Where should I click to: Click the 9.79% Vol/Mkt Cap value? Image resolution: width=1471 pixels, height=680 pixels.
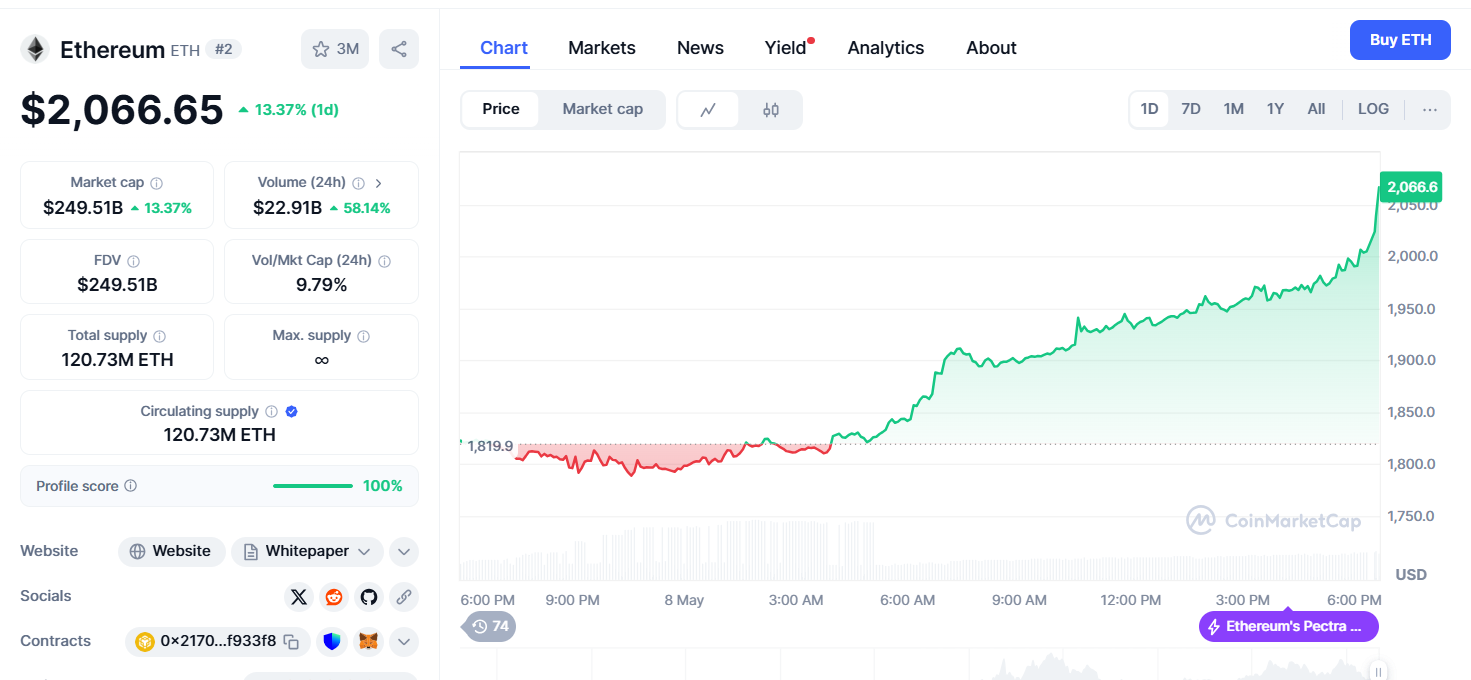pos(321,285)
